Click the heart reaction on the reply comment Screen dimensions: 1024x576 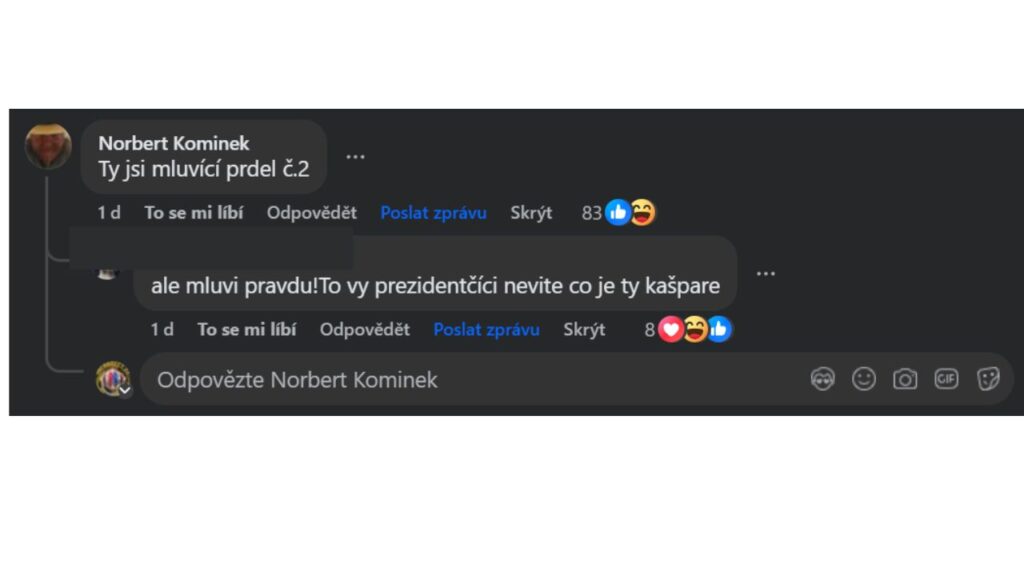(670, 329)
